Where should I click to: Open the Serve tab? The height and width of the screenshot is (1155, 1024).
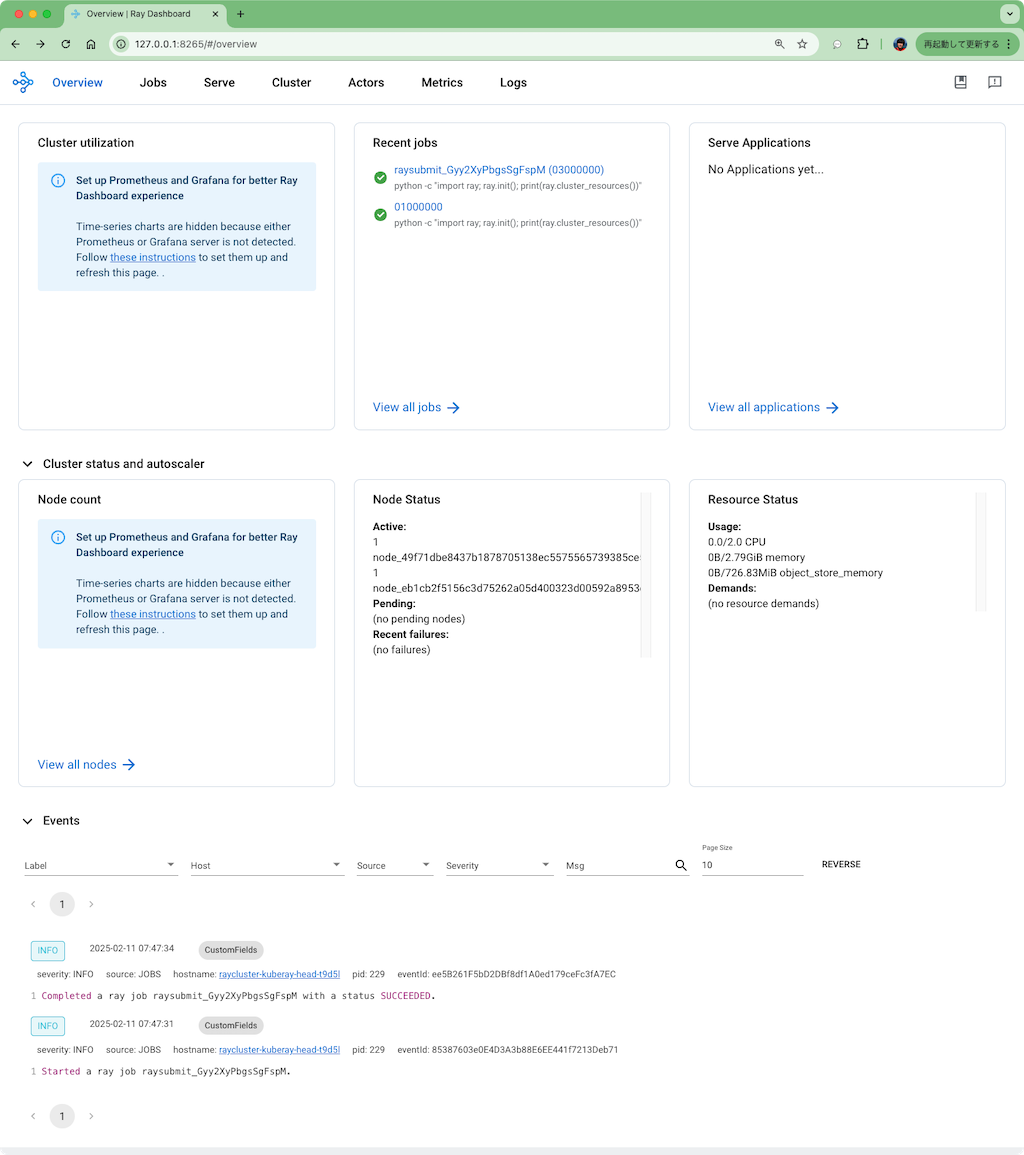point(220,82)
